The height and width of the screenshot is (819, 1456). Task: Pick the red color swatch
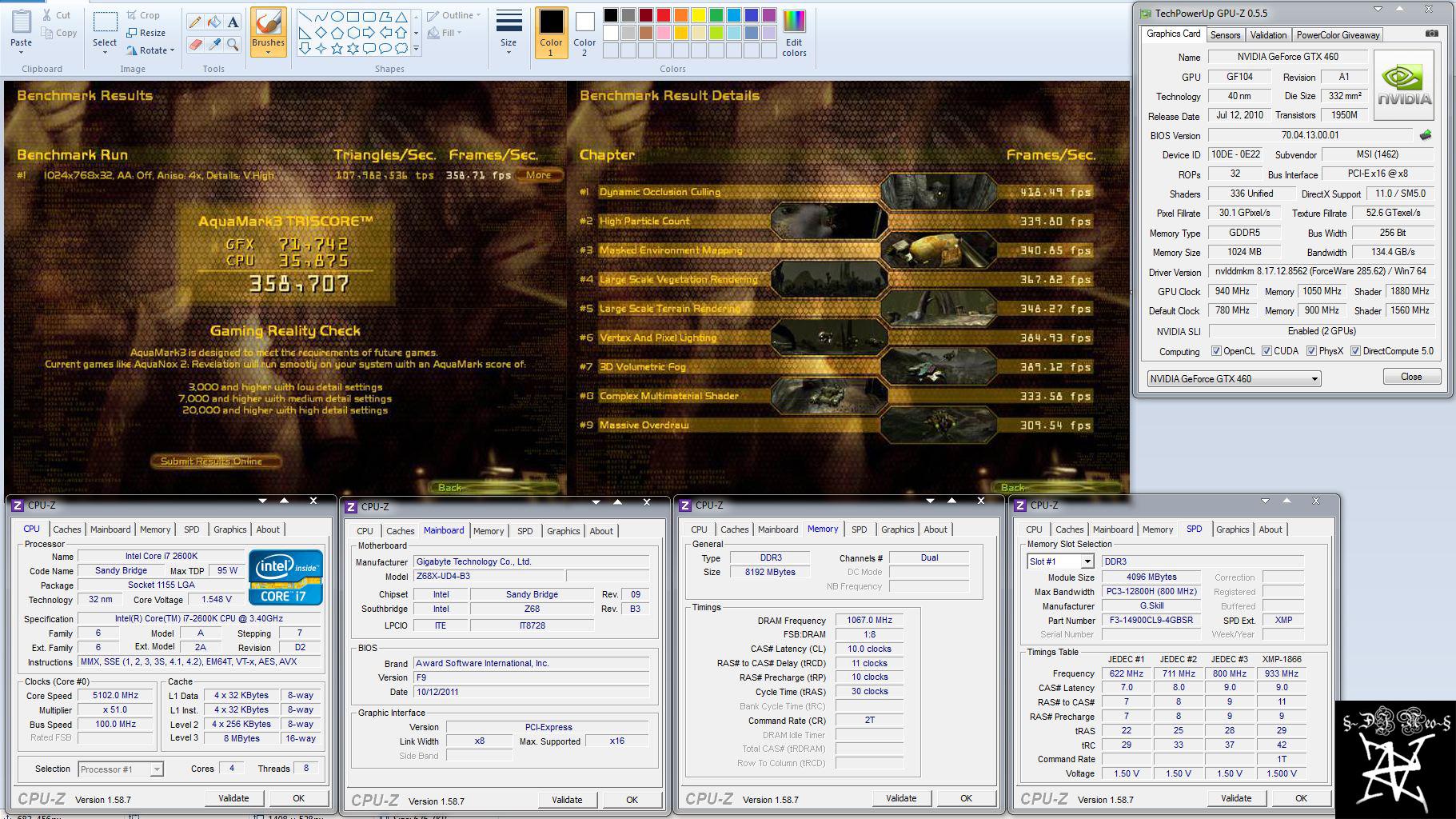click(x=663, y=14)
